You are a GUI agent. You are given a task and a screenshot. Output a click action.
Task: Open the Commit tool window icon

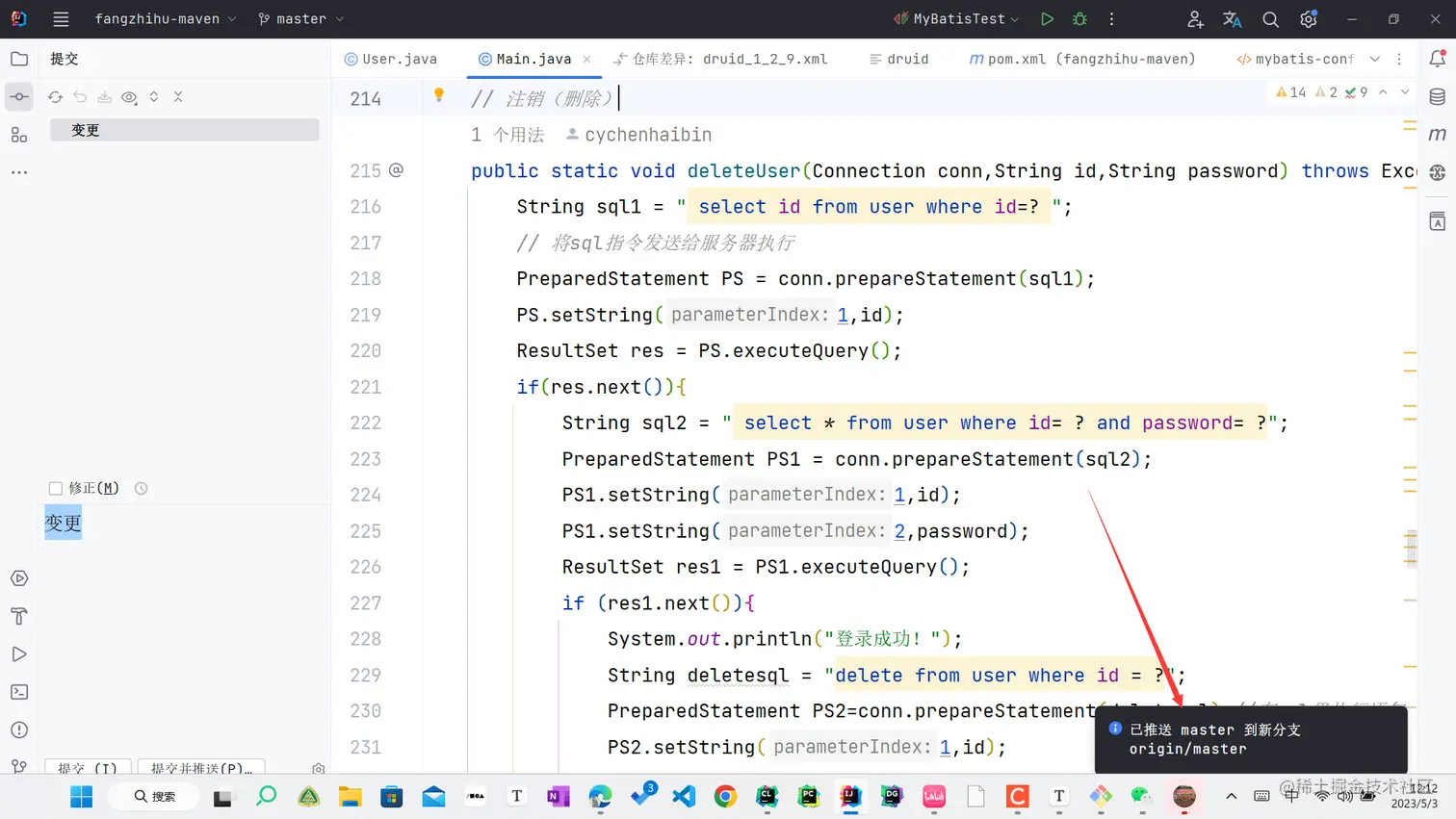click(x=19, y=96)
